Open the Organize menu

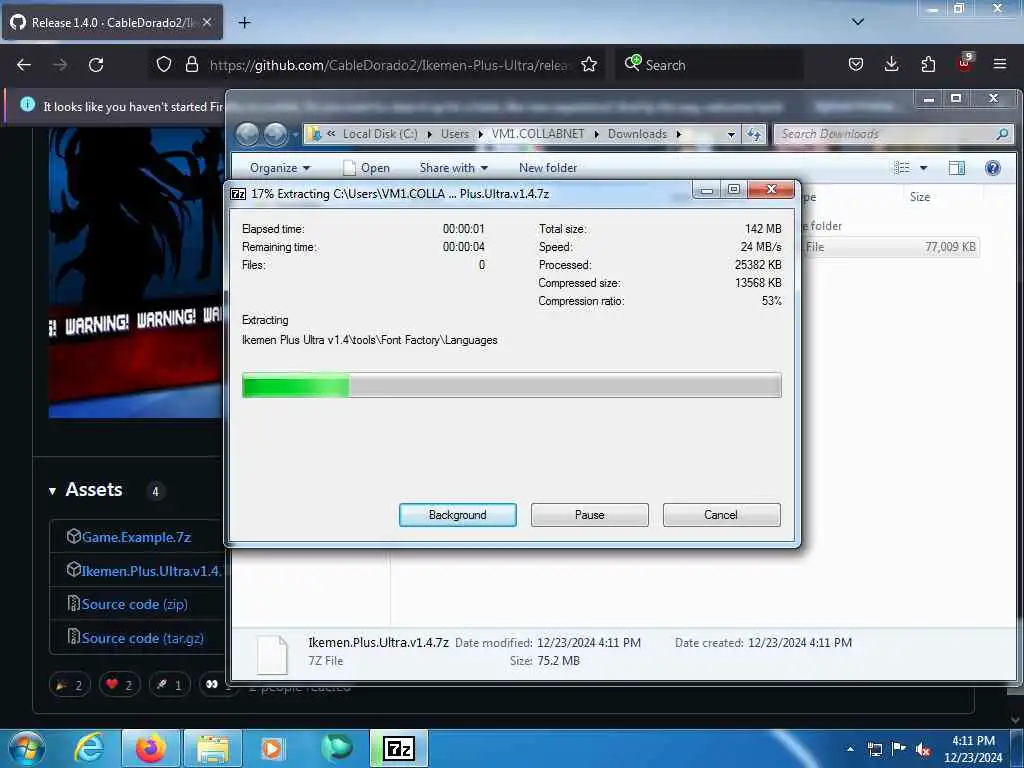point(280,168)
